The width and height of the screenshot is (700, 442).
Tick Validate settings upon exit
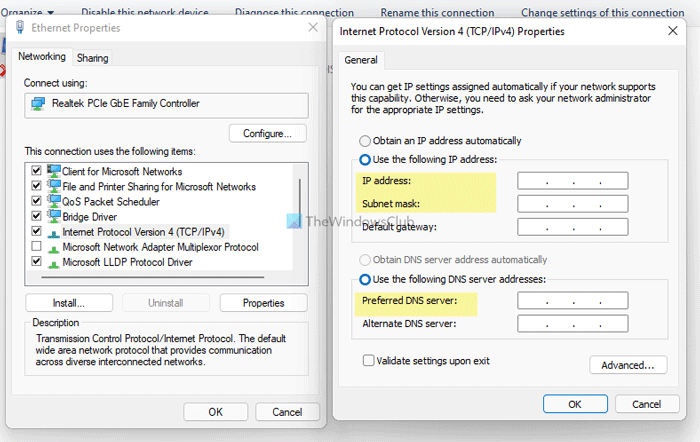369,360
